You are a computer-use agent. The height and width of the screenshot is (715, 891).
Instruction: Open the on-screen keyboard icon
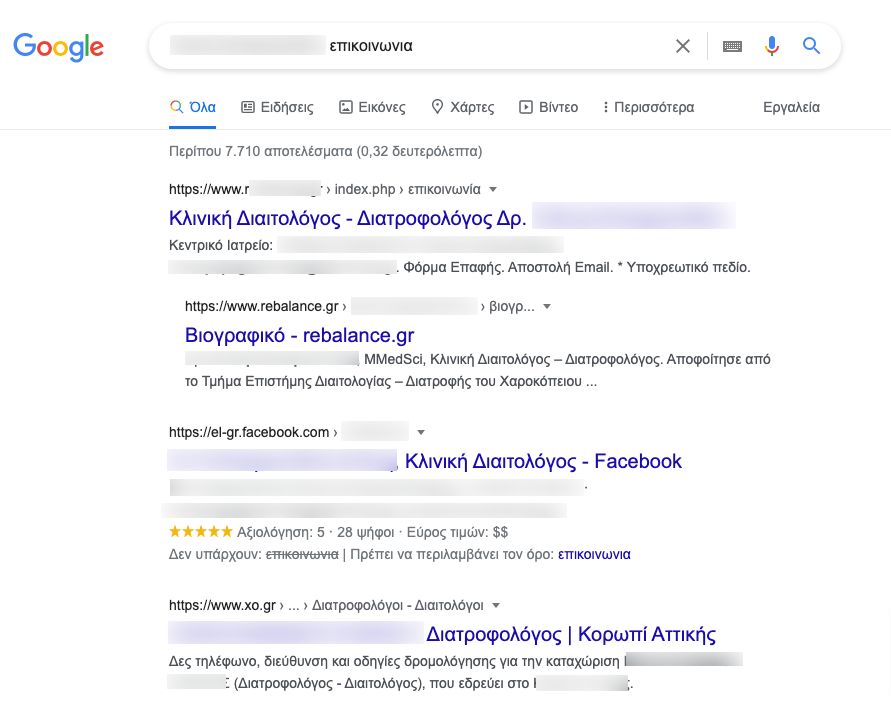coord(732,46)
